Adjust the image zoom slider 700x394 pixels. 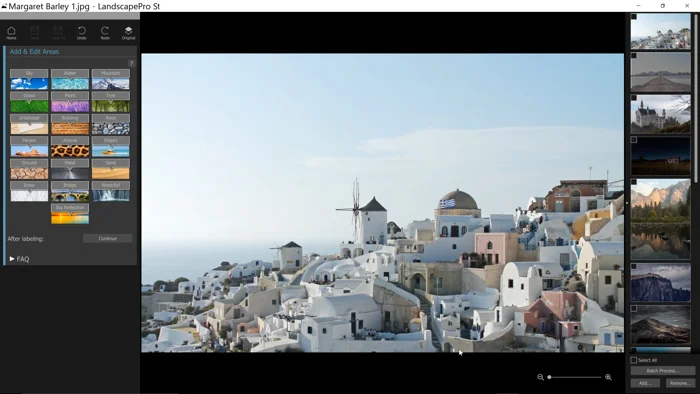pyautogui.click(x=575, y=377)
